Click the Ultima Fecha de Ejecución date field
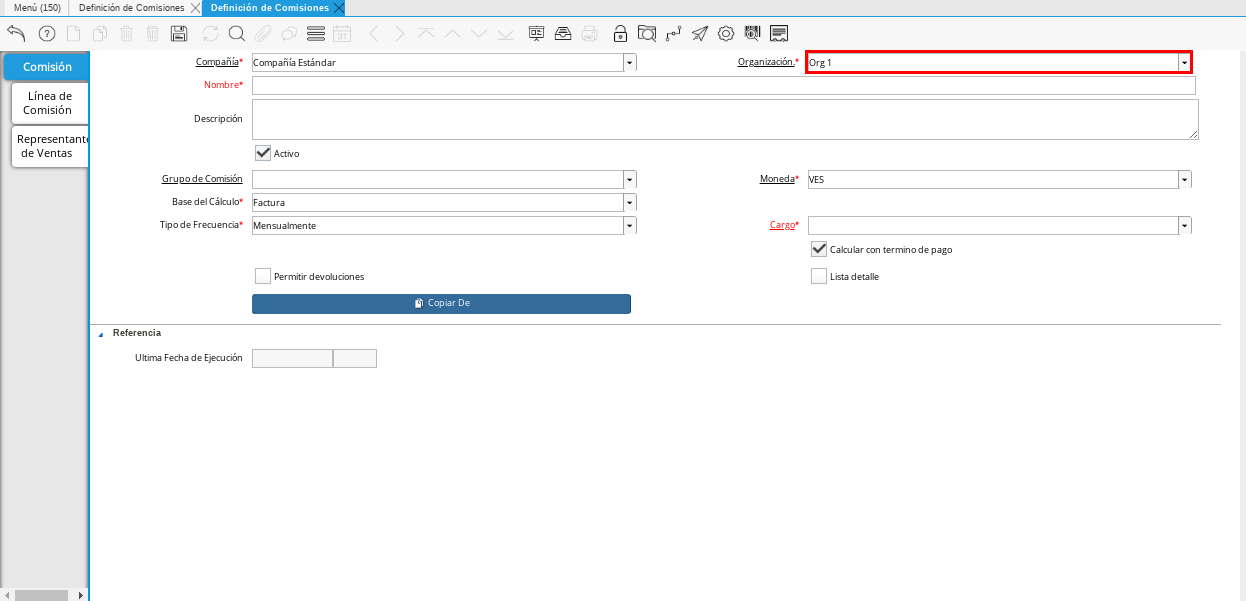 (x=292, y=358)
